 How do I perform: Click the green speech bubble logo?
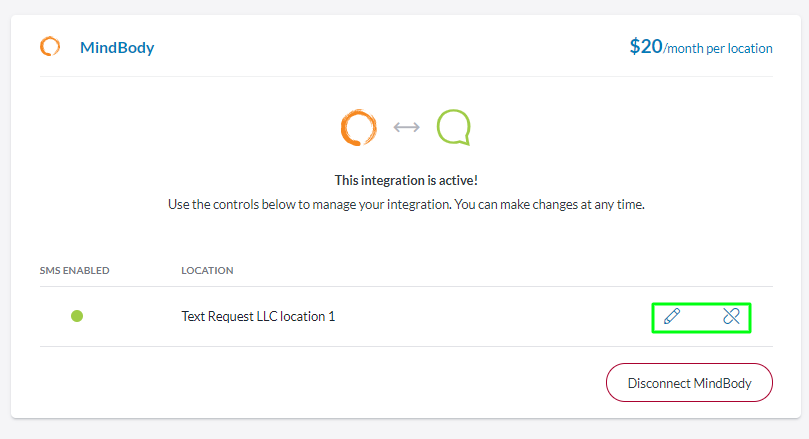click(x=453, y=127)
